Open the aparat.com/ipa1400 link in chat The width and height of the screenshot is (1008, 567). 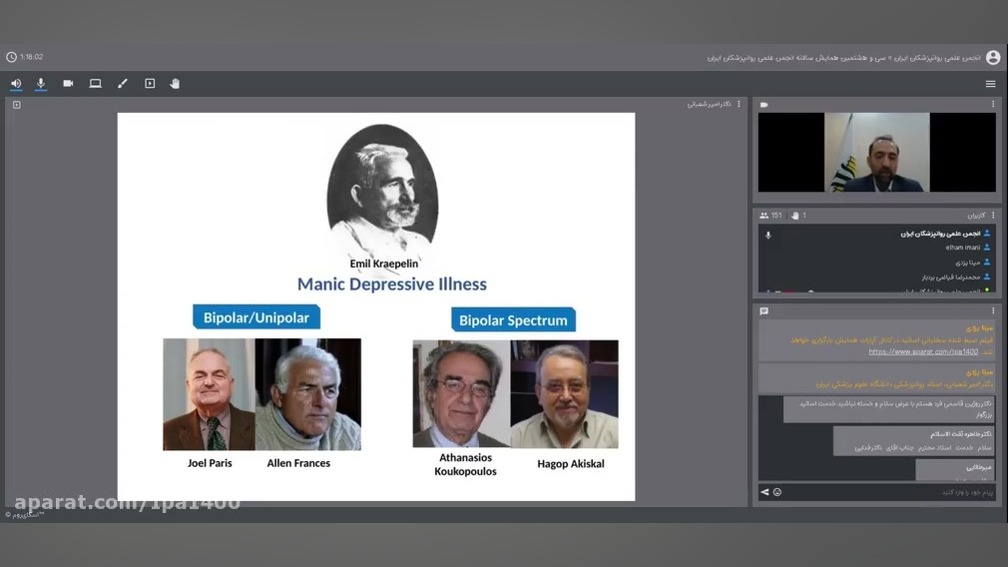922,352
